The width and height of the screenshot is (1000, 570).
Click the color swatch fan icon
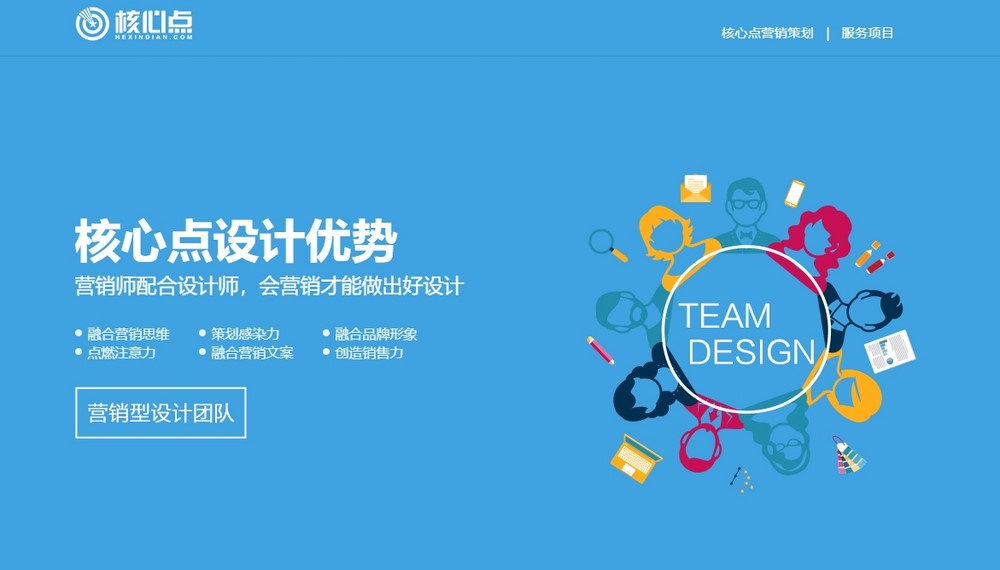pyautogui.click(x=848, y=456)
